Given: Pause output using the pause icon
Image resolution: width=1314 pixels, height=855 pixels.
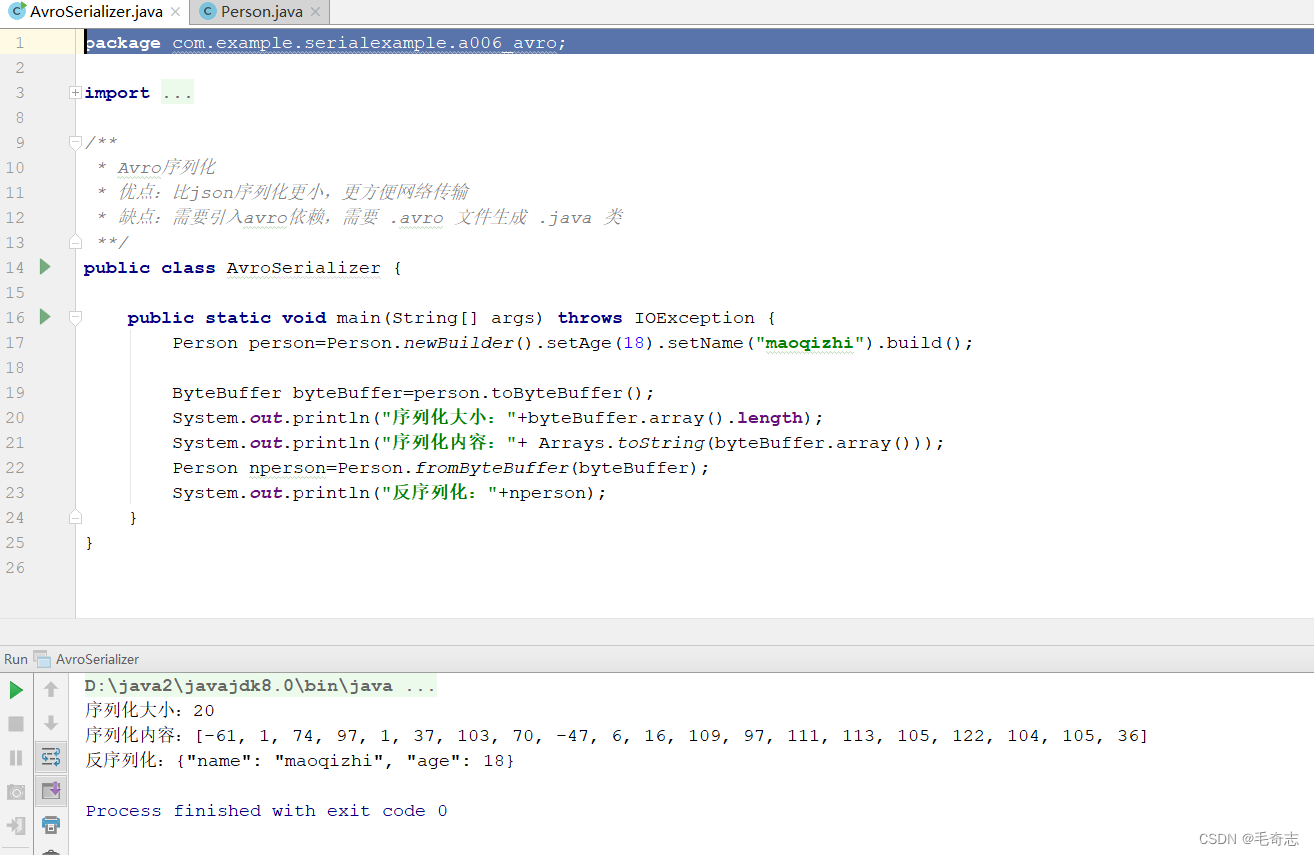Looking at the screenshot, I should [x=16, y=757].
